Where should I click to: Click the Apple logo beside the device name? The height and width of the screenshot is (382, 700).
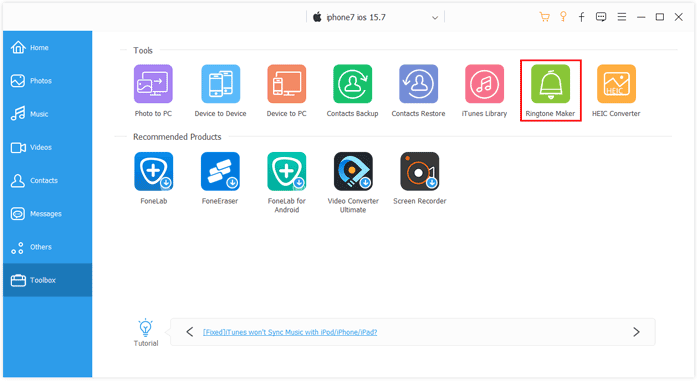[317, 17]
